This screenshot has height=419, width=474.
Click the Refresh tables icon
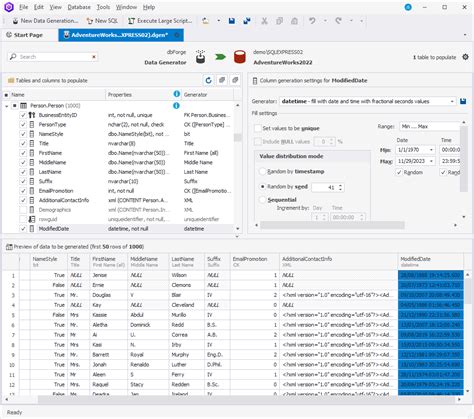[x=208, y=80]
